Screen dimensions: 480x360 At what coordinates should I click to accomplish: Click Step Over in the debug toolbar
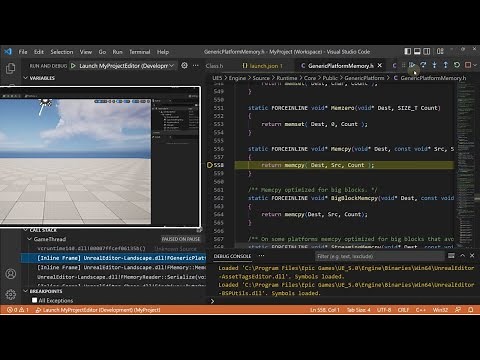(x=423, y=65)
